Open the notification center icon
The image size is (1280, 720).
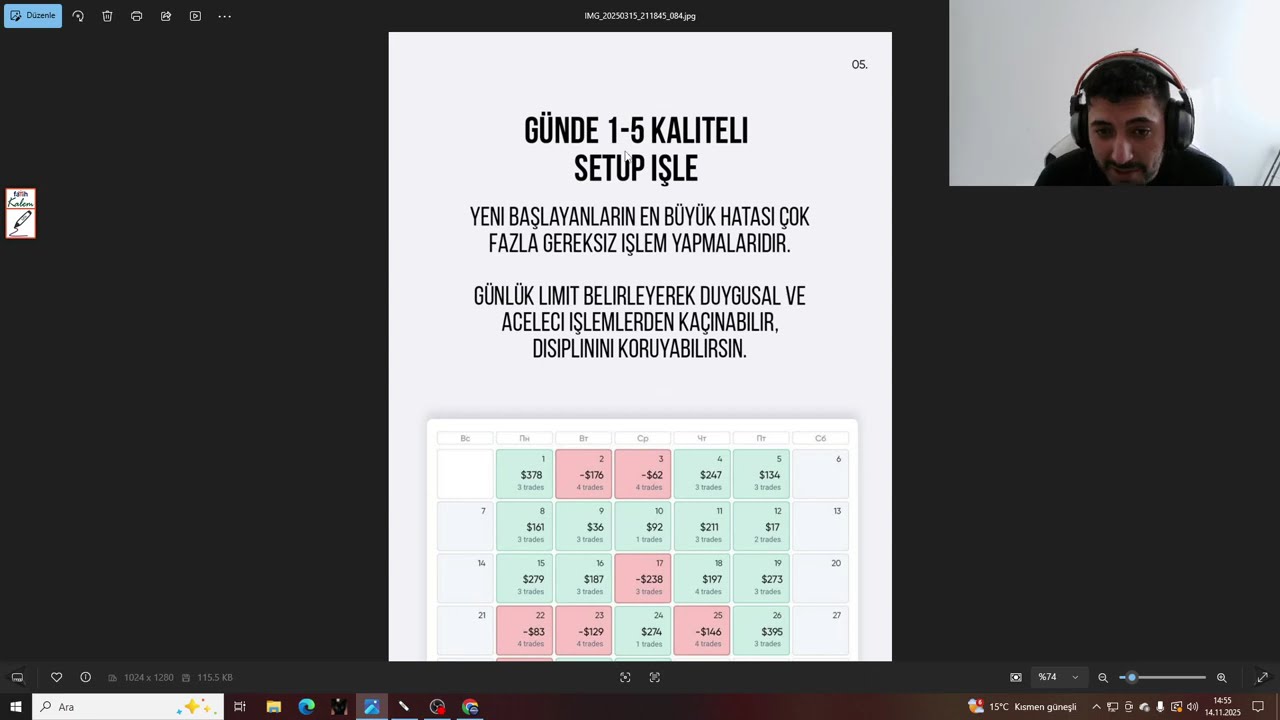click(1259, 707)
